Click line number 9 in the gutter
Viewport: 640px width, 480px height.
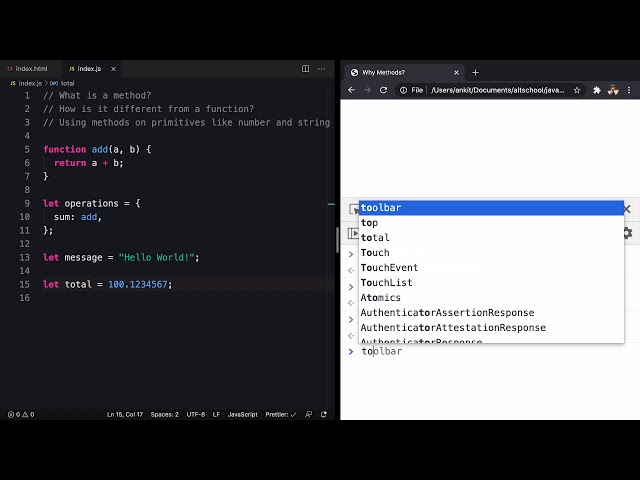click(x=27, y=203)
